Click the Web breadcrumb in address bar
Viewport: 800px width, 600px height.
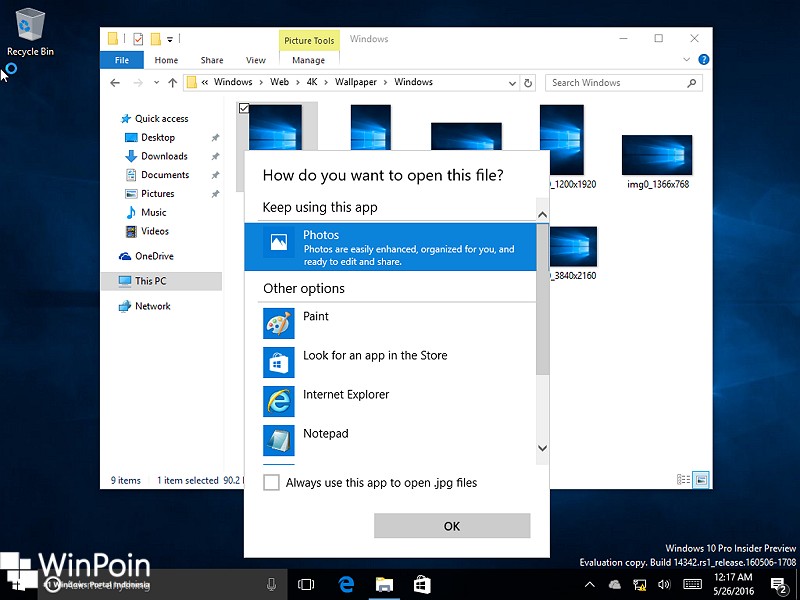[x=280, y=82]
